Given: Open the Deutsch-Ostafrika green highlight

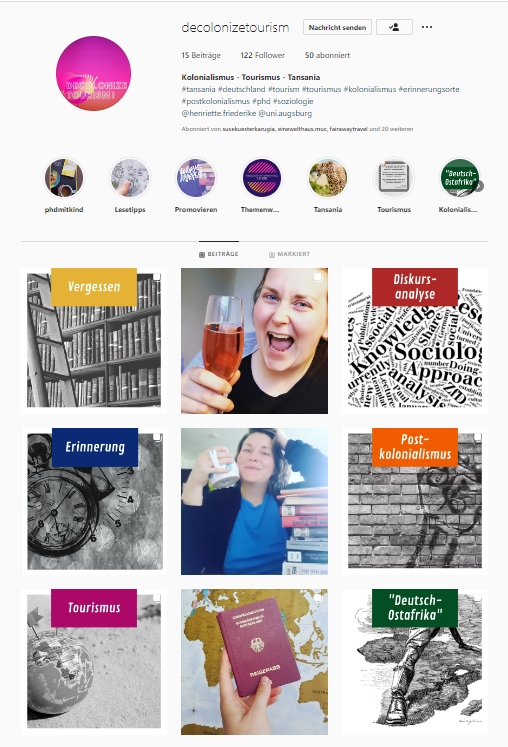Looking at the screenshot, I should coord(459,178).
